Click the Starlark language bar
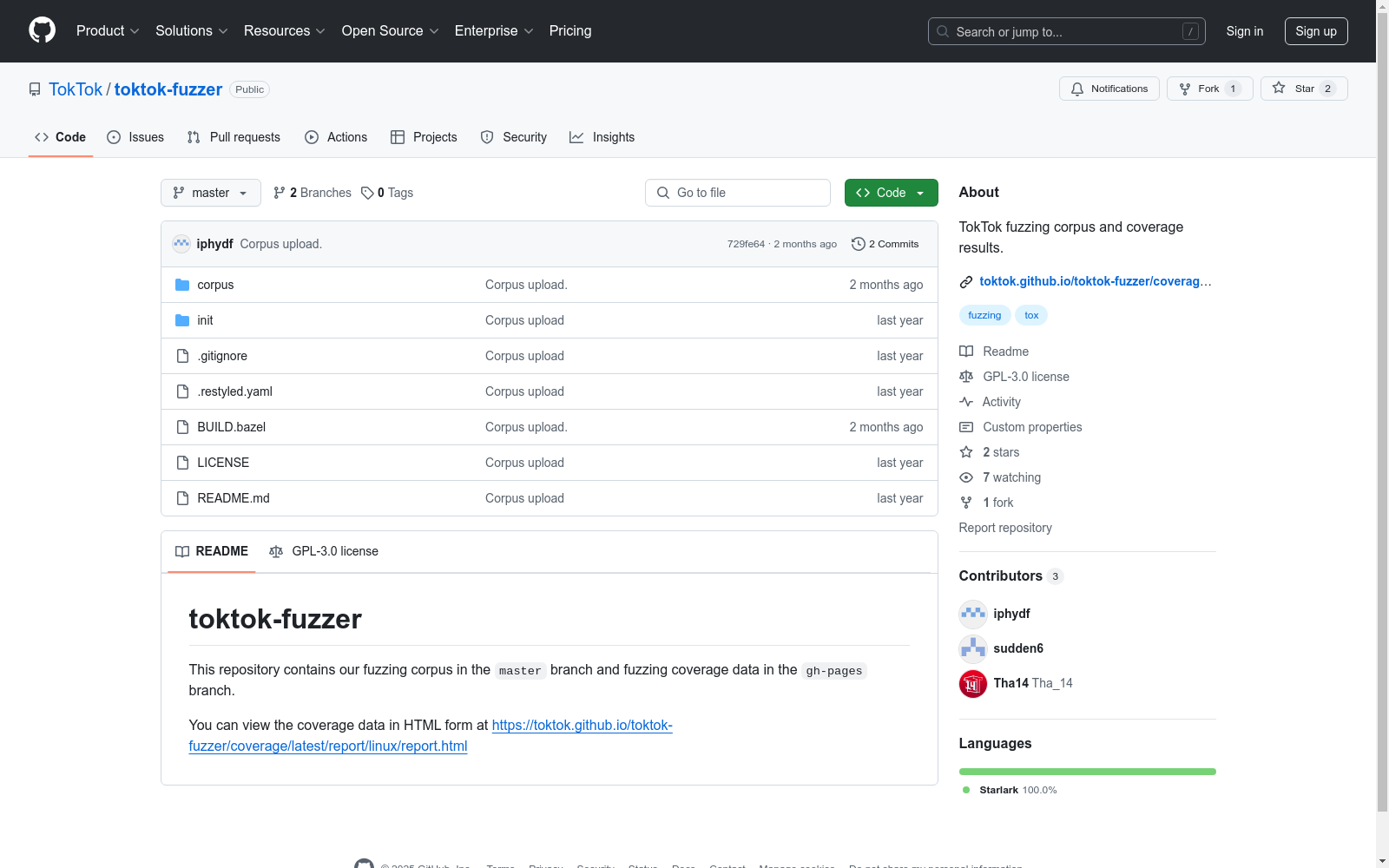This screenshot has height=868, width=1389. (1088, 772)
